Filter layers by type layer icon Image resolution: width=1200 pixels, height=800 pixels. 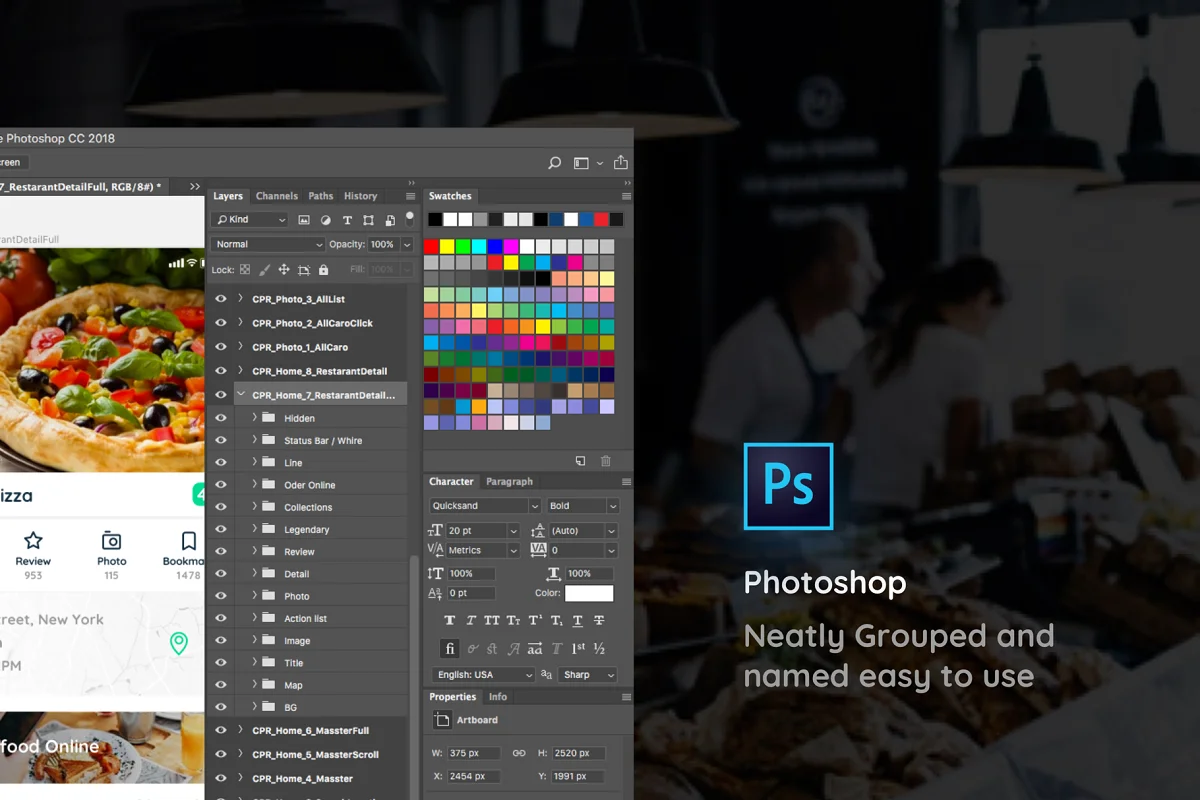coord(347,220)
